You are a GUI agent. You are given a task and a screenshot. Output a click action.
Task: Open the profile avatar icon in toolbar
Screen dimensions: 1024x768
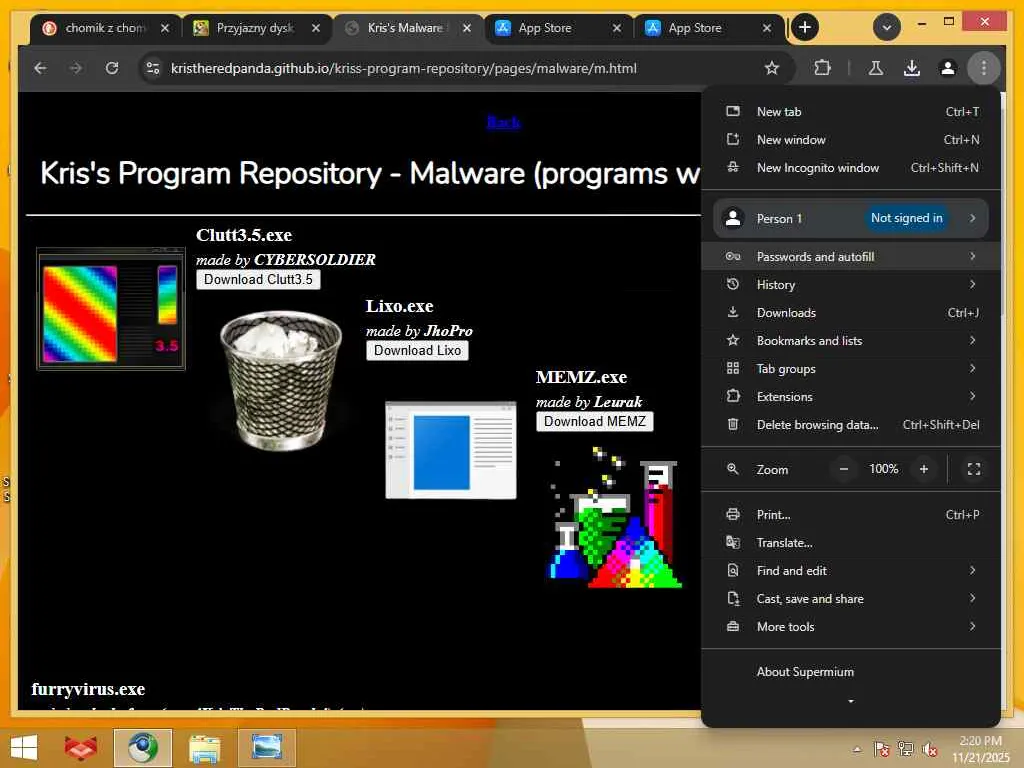click(948, 68)
